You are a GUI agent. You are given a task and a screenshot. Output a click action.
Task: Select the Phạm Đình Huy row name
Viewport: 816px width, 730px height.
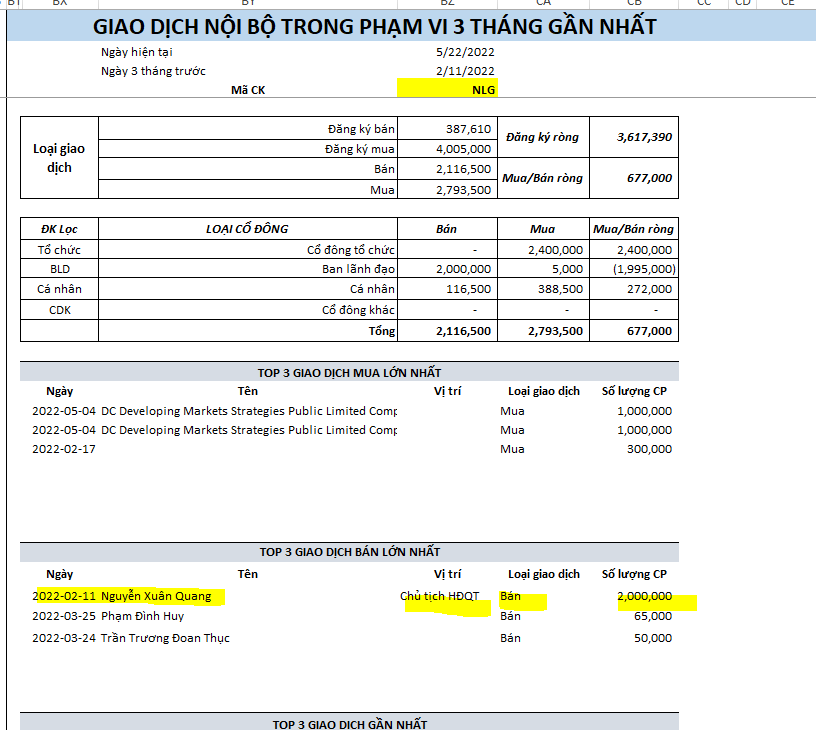click(x=143, y=616)
